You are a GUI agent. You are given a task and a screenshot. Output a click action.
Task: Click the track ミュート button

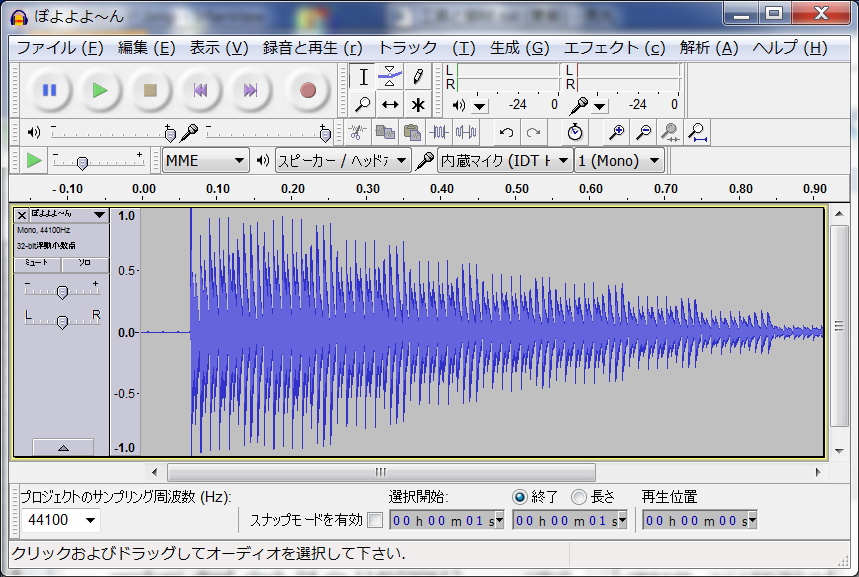37,264
